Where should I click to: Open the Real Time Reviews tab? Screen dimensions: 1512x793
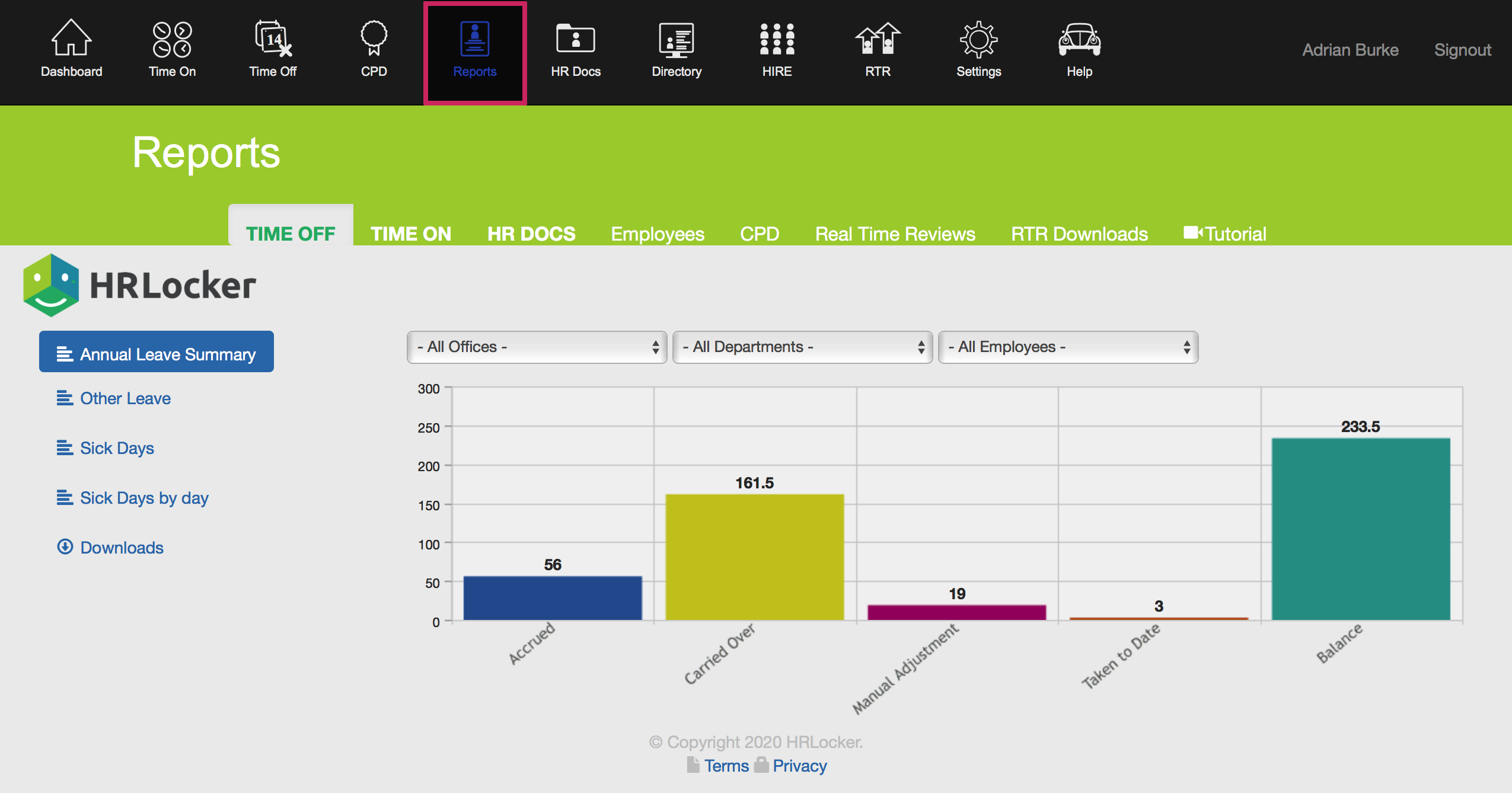(x=895, y=234)
